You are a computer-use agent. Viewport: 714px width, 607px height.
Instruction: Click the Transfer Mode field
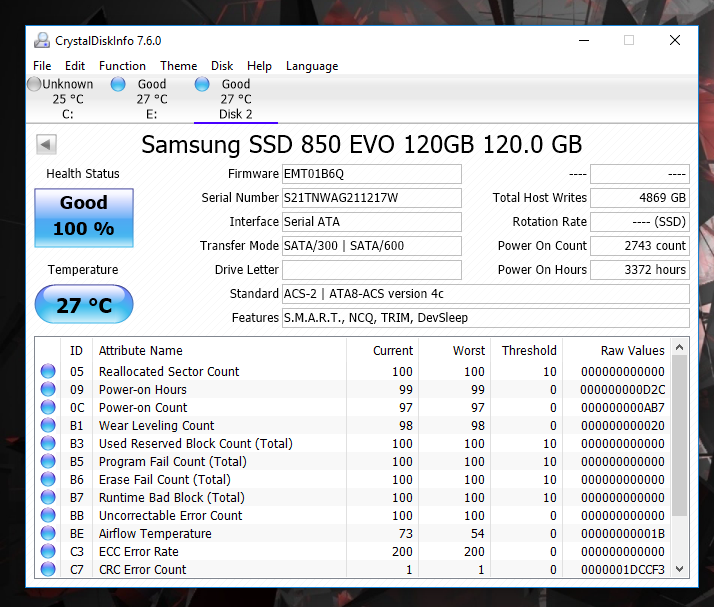pos(372,246)
